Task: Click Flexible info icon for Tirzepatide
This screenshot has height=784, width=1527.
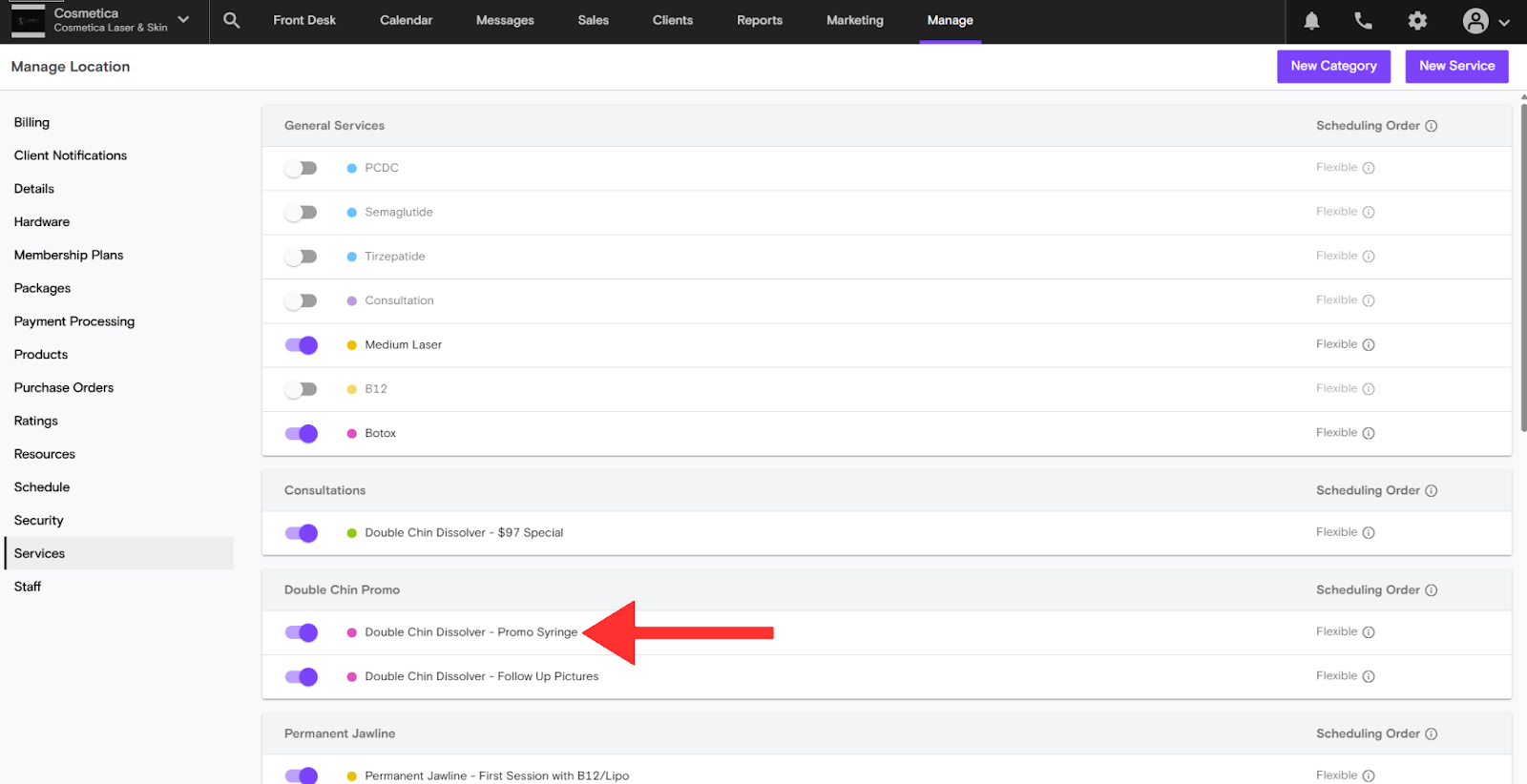Action: click(x=1369, y=257)
